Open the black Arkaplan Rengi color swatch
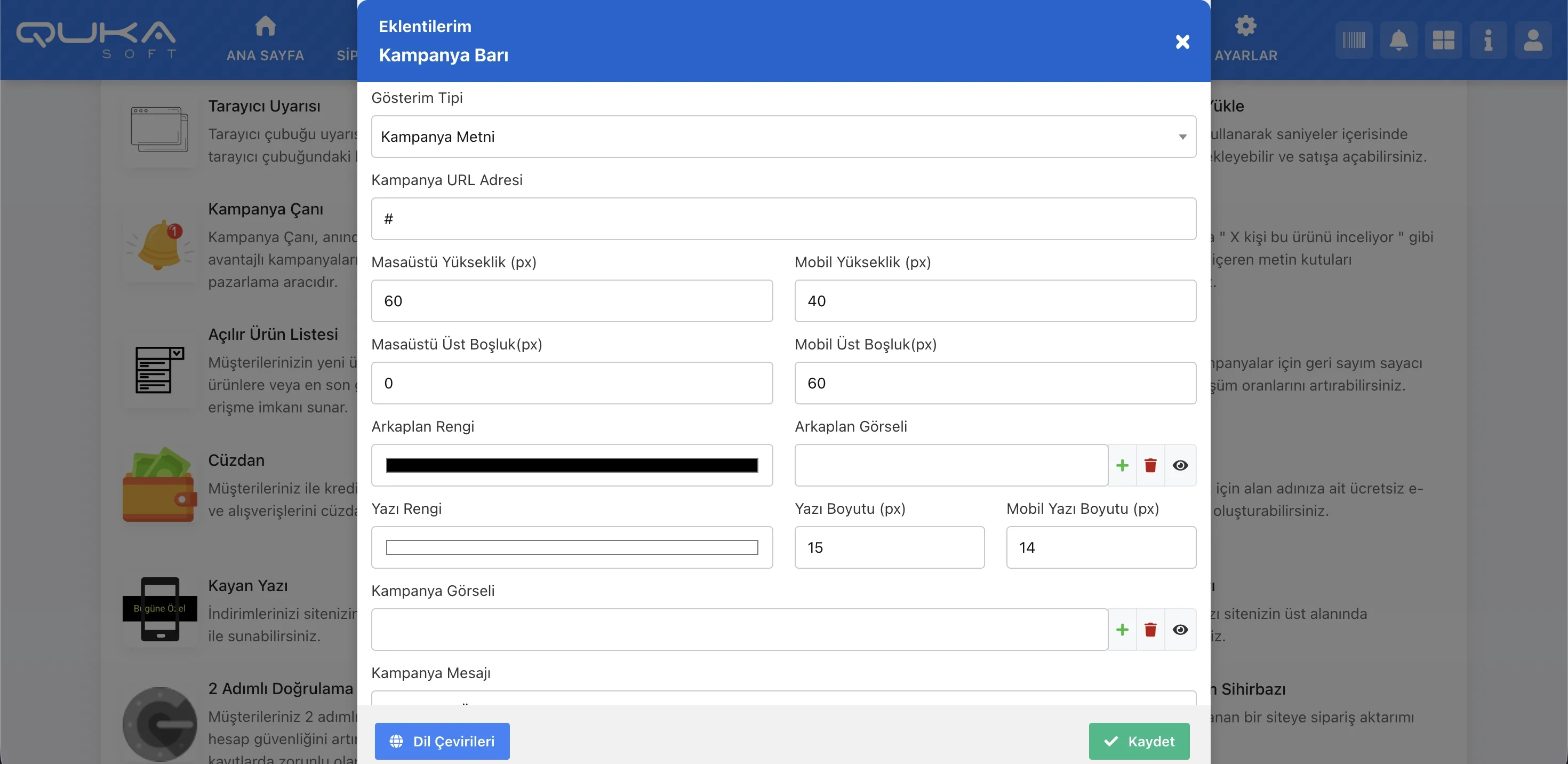The width and height of the screenshot is (1568, 764). 572,466
